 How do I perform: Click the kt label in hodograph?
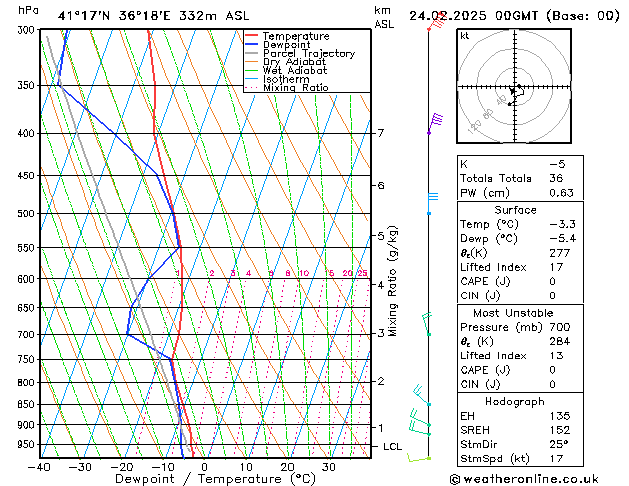click(465, 36)
